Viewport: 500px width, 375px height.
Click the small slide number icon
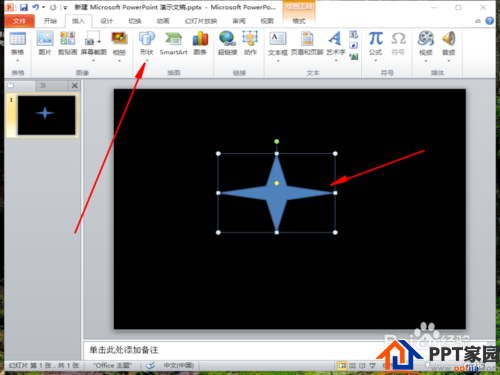[x=354, y=45]
